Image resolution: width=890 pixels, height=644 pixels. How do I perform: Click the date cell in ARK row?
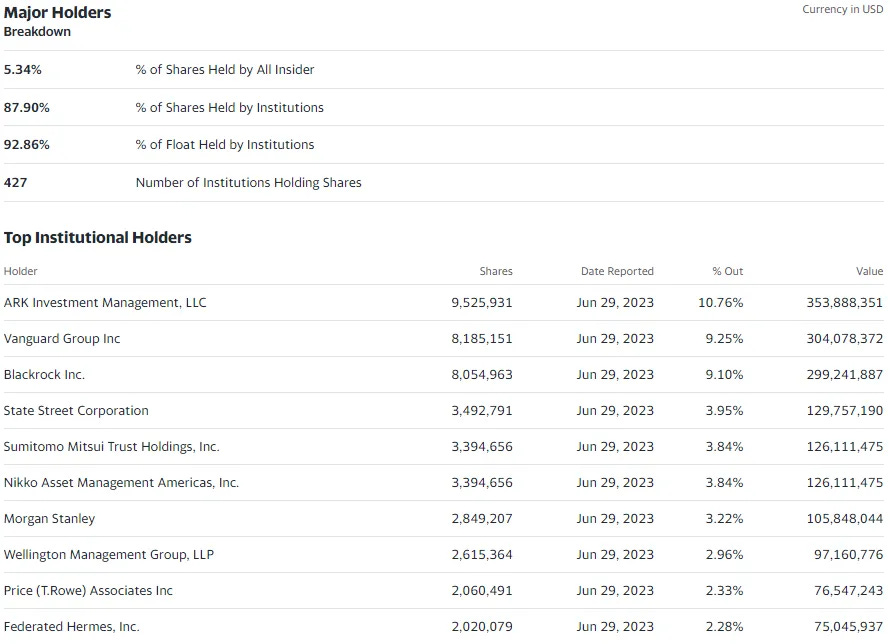tap(615, 303)
